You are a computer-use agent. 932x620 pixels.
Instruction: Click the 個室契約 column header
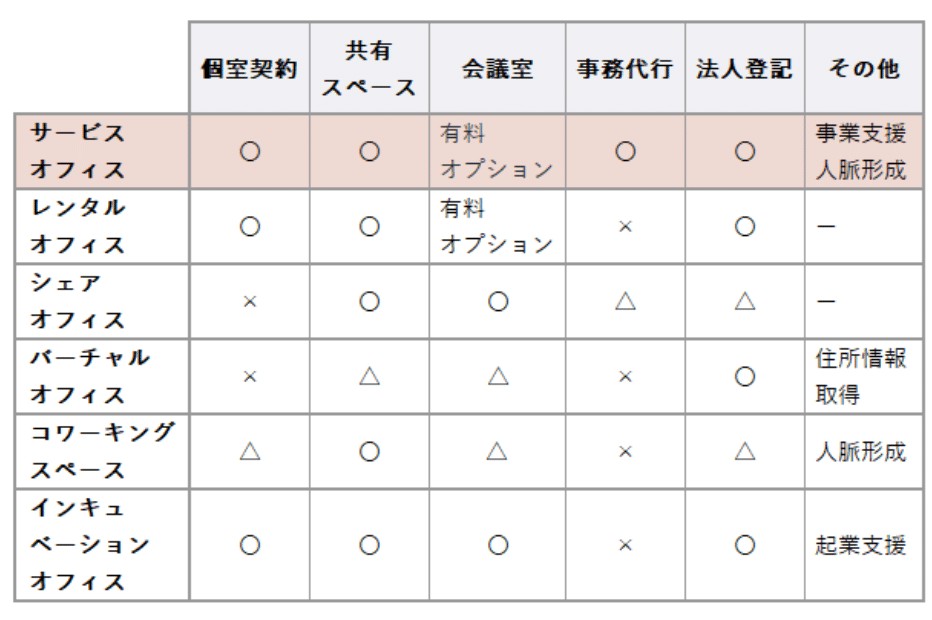[250, 68]
